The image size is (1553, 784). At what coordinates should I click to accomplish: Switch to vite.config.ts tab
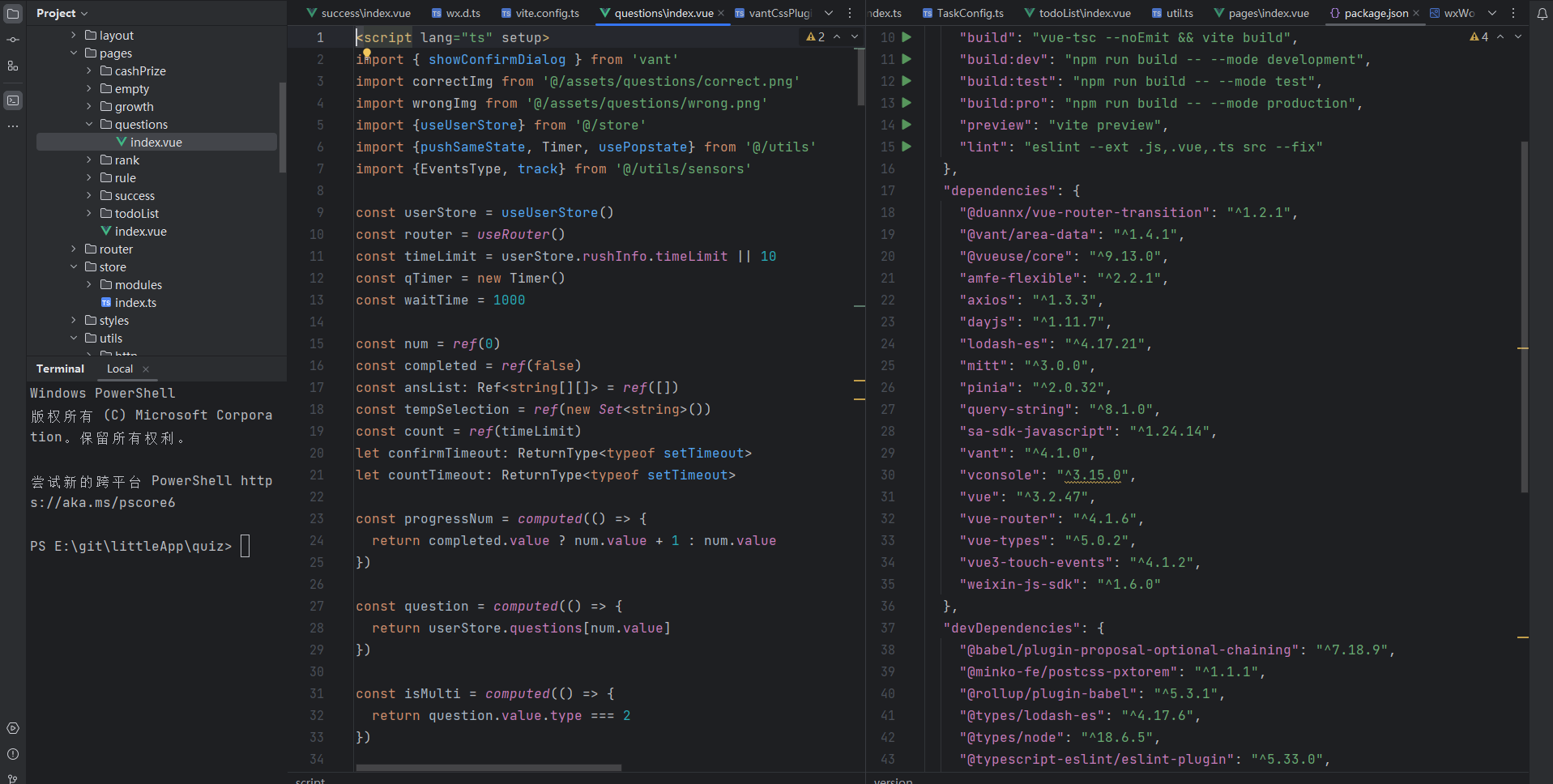(540, 13)
